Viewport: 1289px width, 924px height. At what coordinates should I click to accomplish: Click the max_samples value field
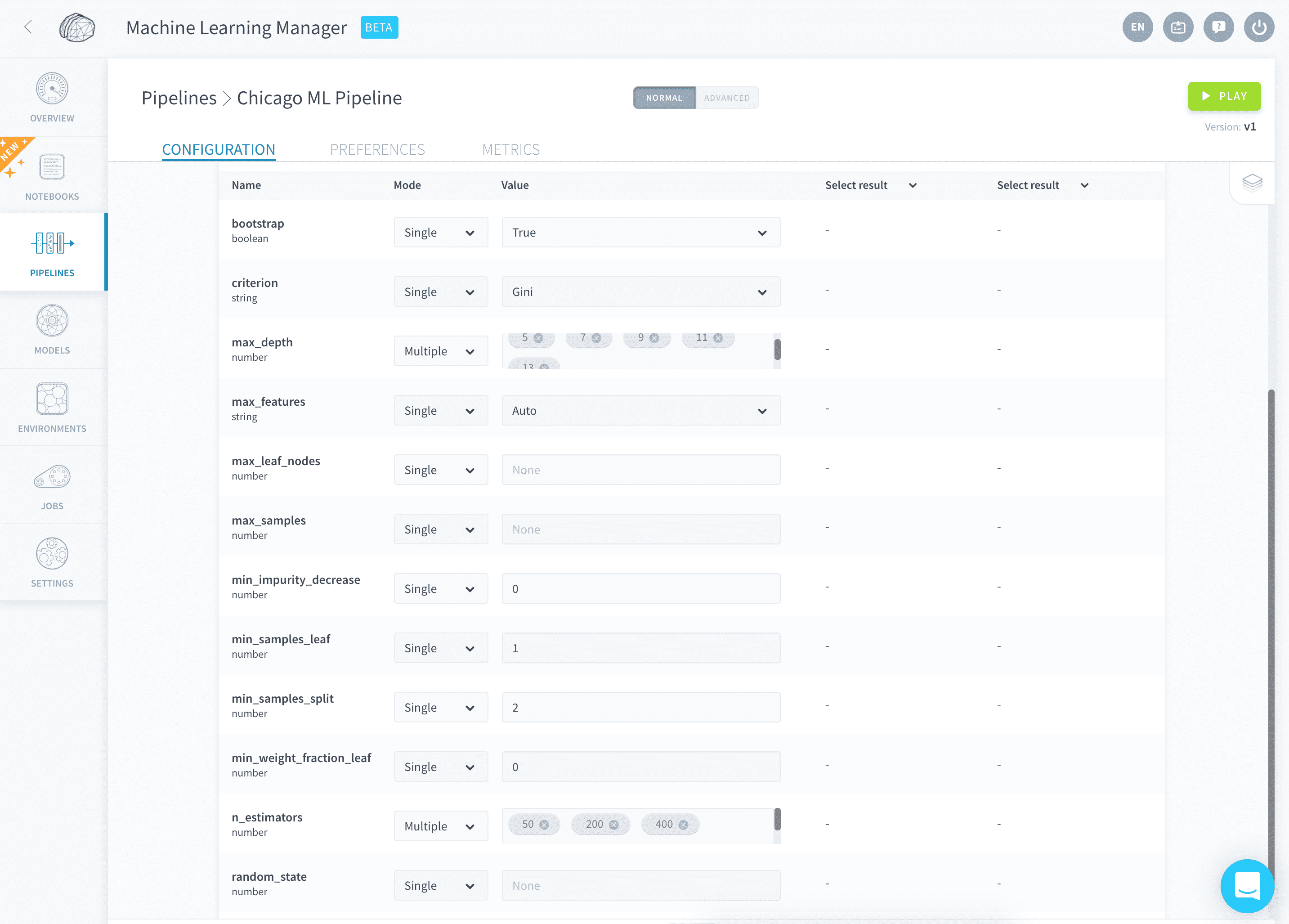coord(640,529)
